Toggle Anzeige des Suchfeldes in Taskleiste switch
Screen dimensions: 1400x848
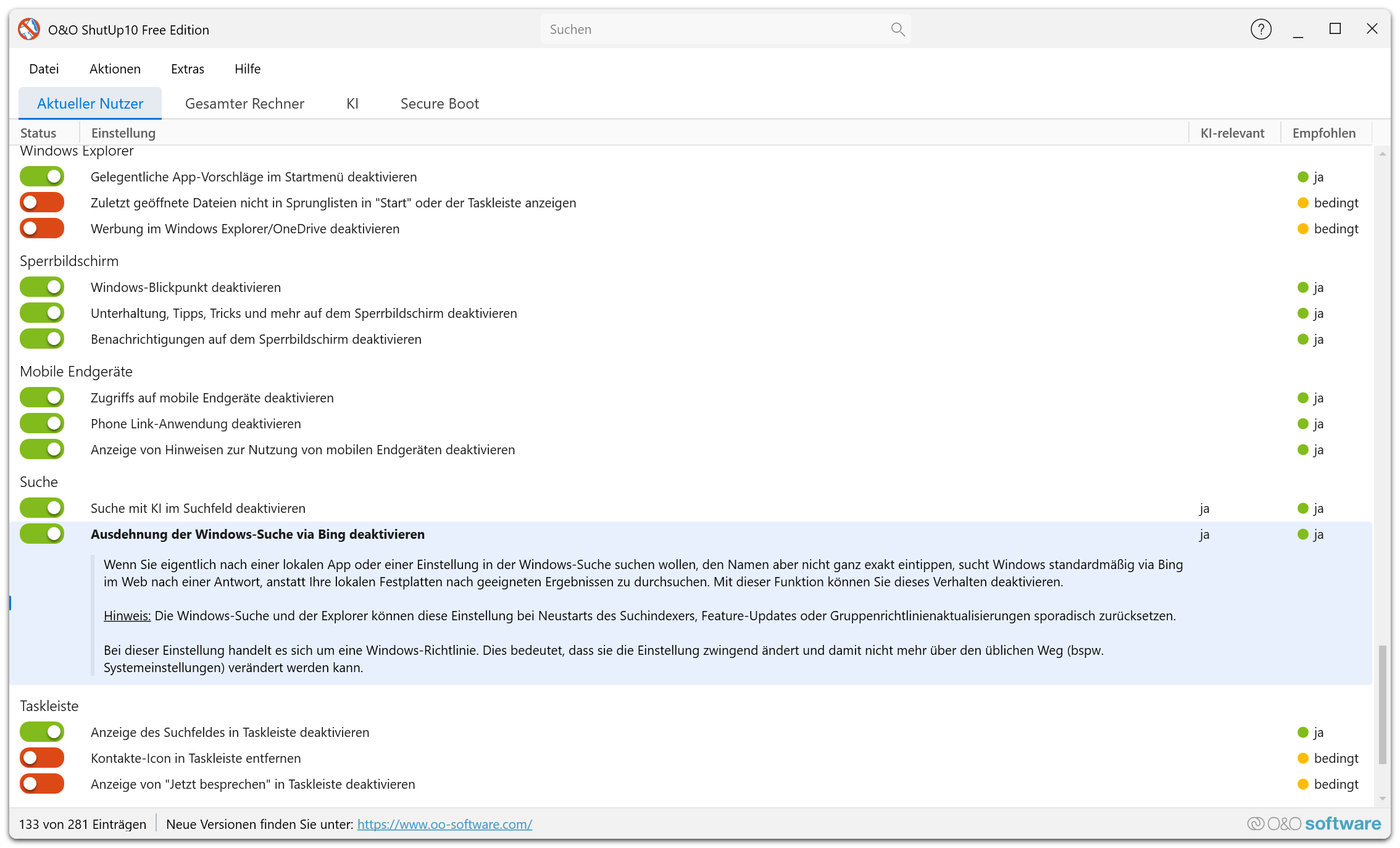(x=42, y=732)
